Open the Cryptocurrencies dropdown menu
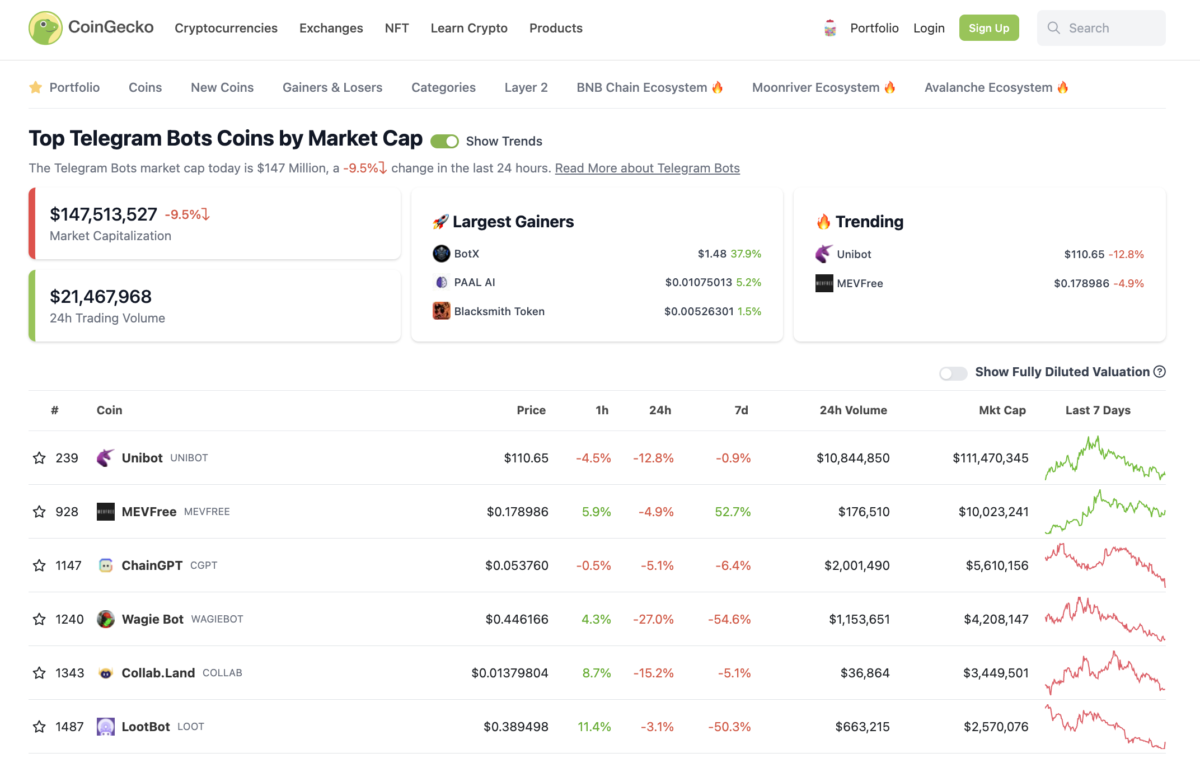 pyautogui.click(x=226, y=28)
